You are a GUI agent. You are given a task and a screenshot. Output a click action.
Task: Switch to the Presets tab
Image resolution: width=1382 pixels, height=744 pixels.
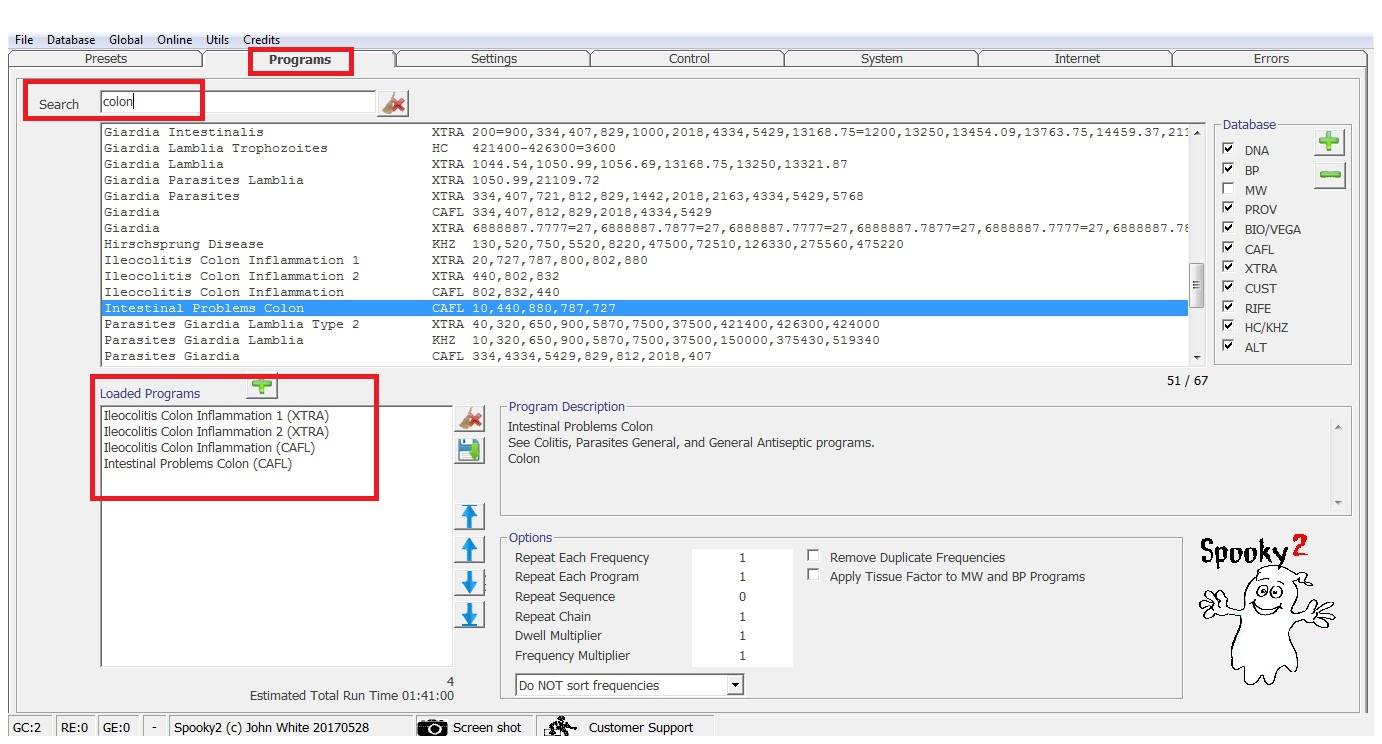[x=106, y=59]
